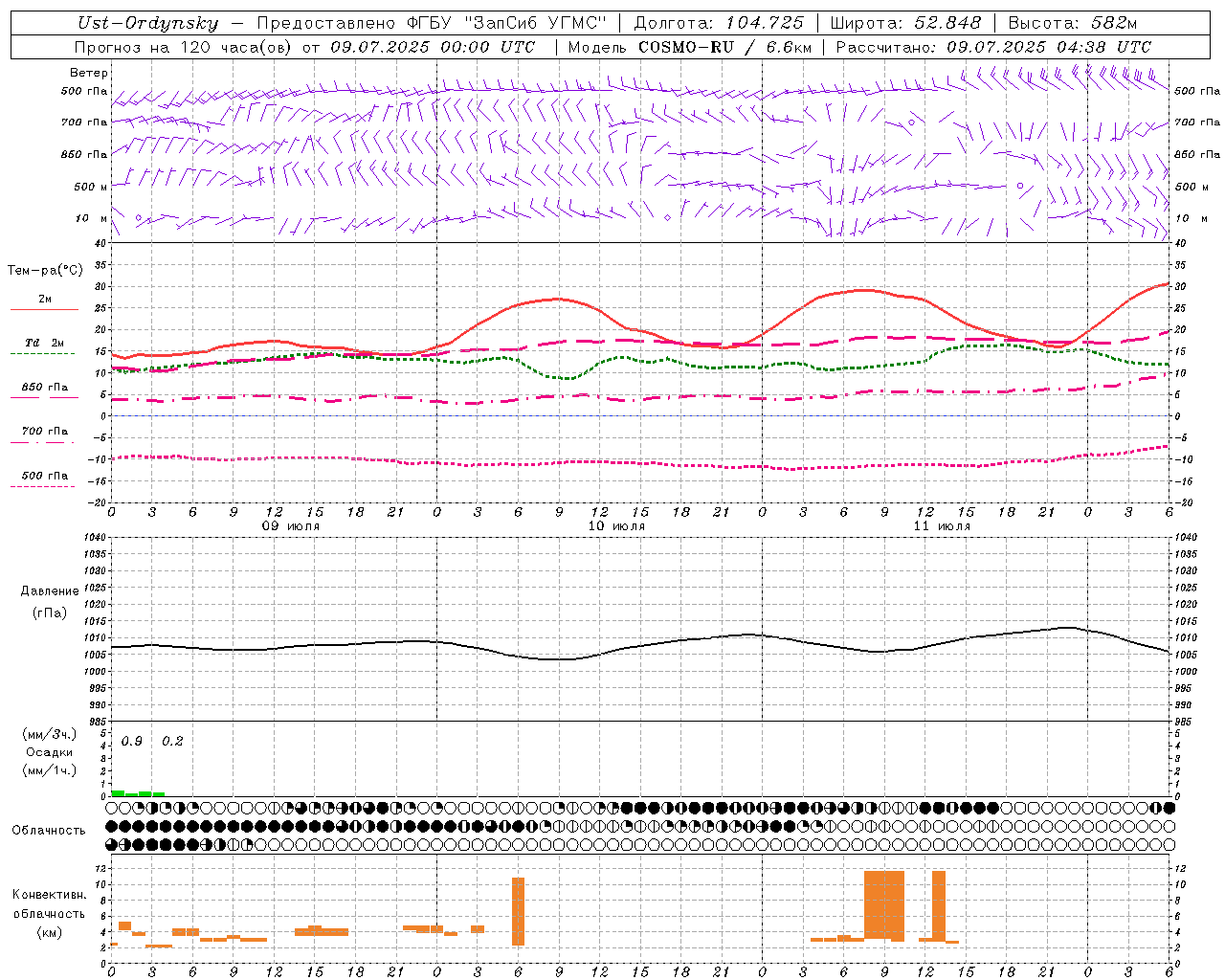Click the solid red 2м legend line sample
This screenshot has width=1225, height=980.
point(44,310)
